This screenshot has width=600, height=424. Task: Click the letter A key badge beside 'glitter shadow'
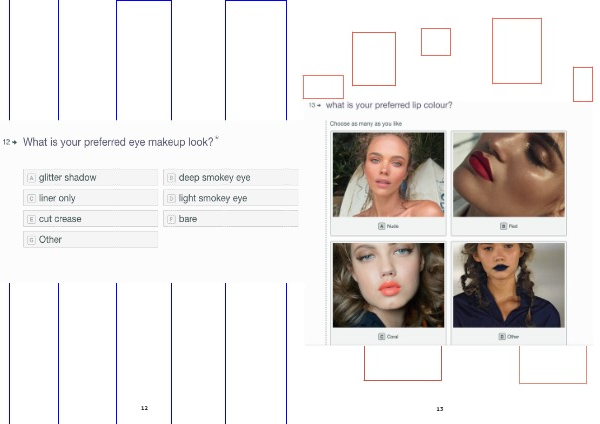coord(31,178)
